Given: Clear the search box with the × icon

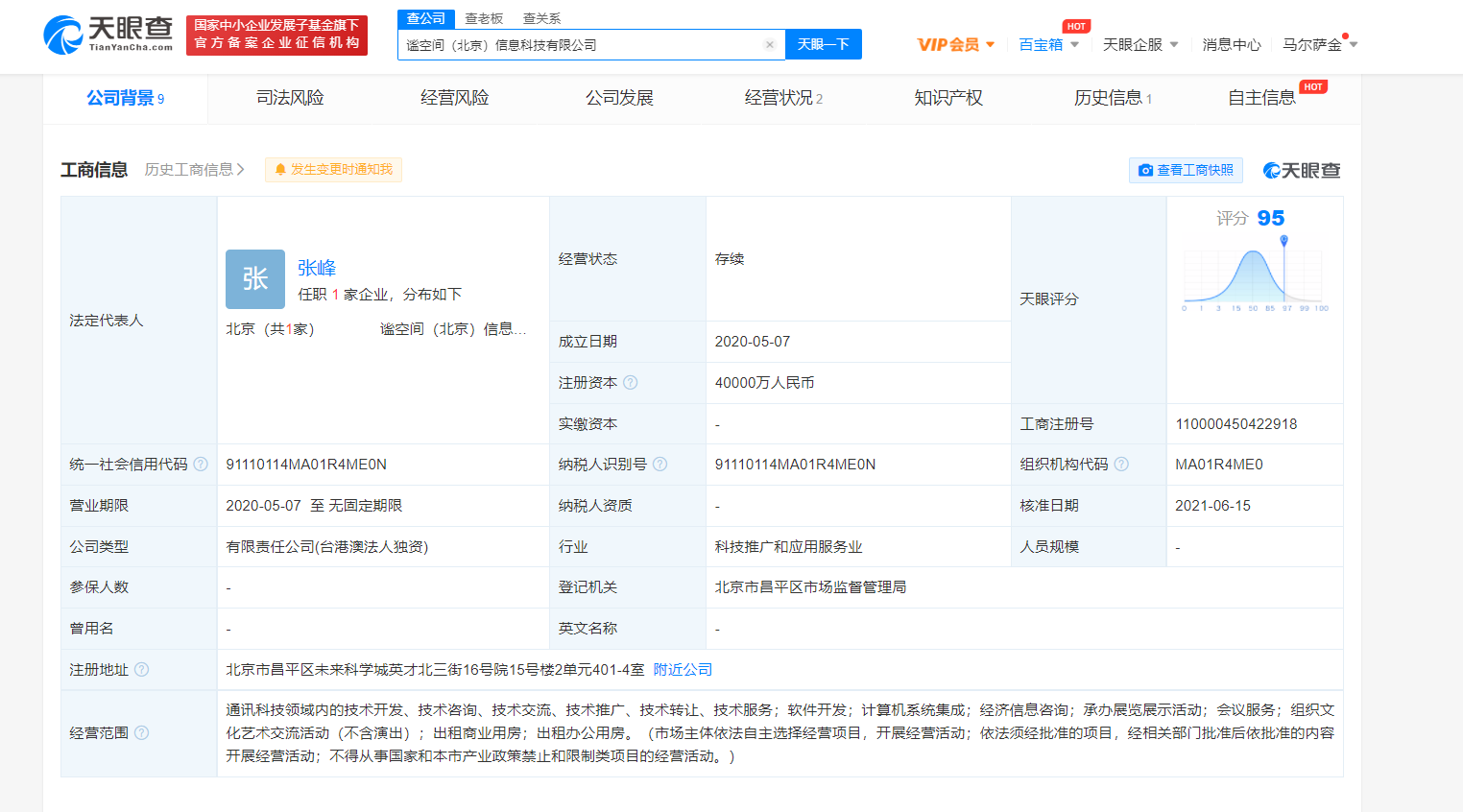Looking at the screenshot, I should 770,44.
